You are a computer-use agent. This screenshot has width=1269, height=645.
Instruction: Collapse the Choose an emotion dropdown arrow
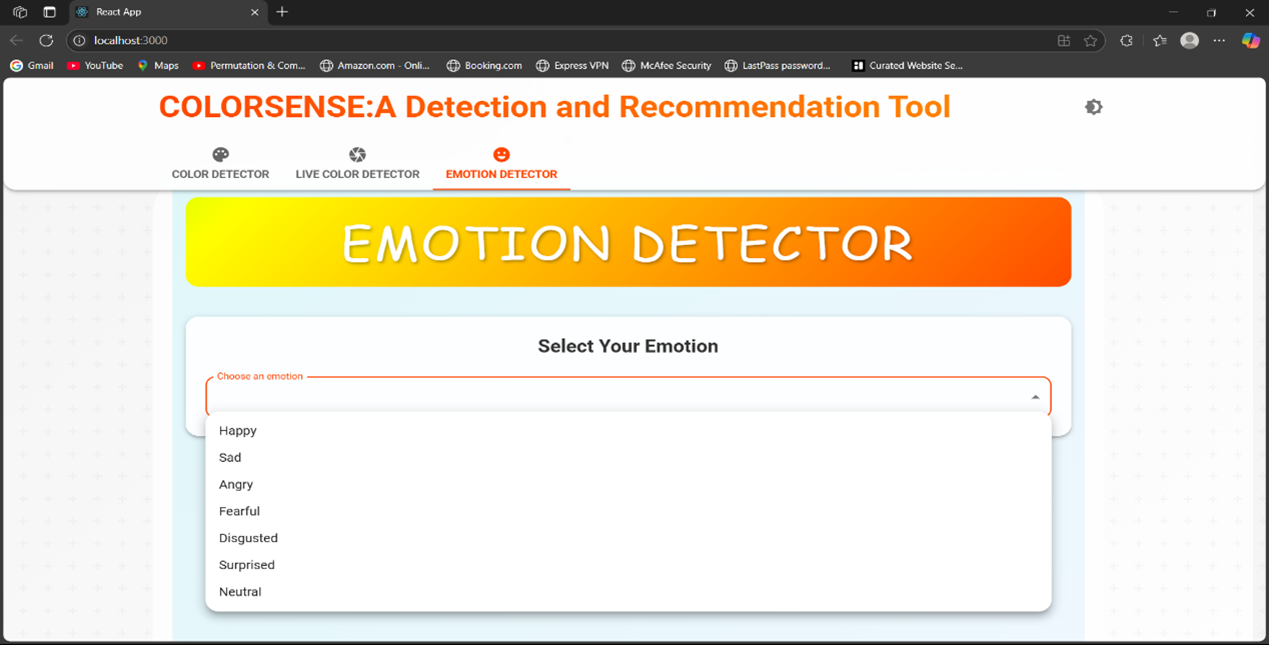(x=1035, y=397)
